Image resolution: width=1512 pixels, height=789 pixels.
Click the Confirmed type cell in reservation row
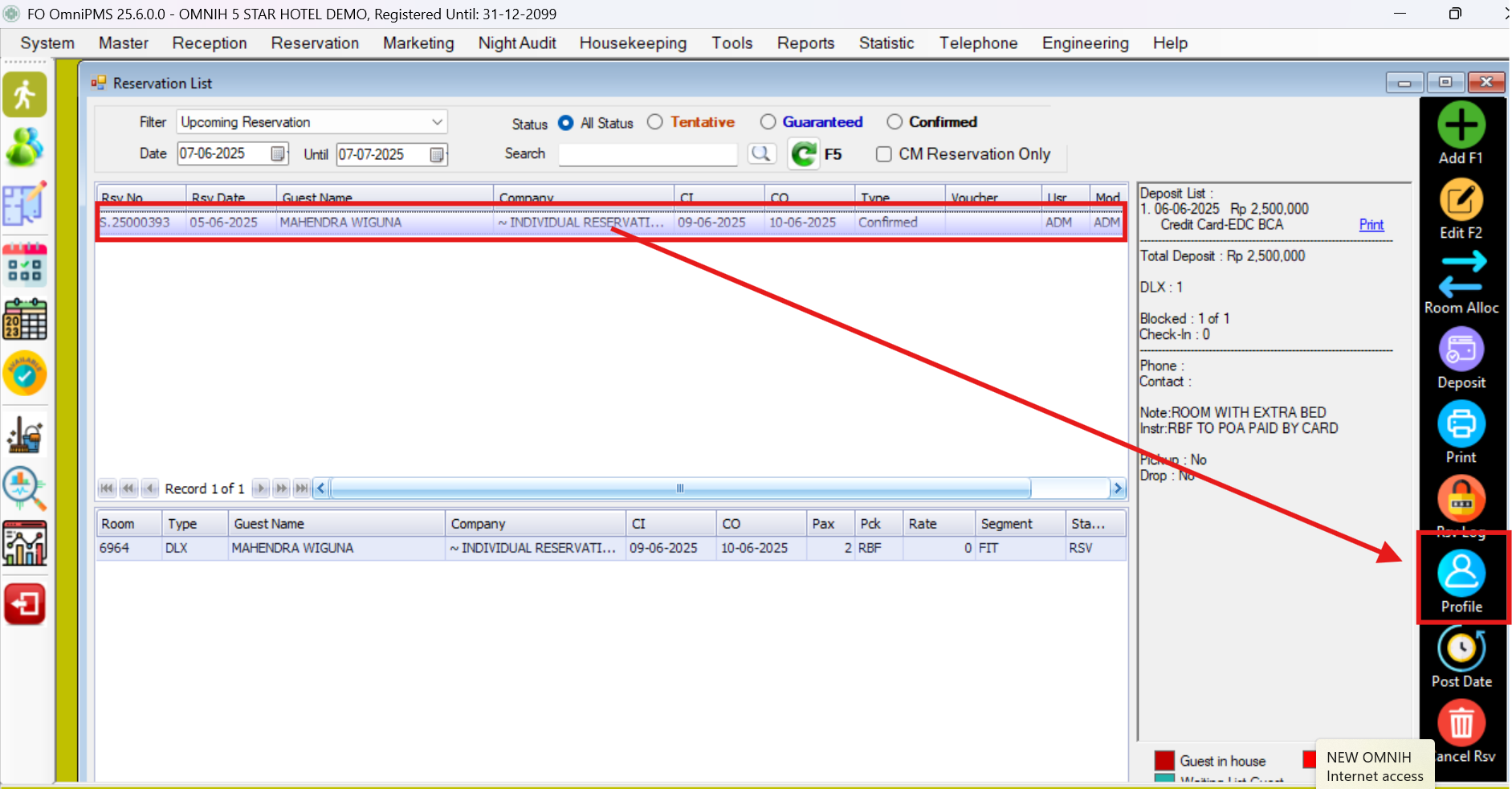899,223
